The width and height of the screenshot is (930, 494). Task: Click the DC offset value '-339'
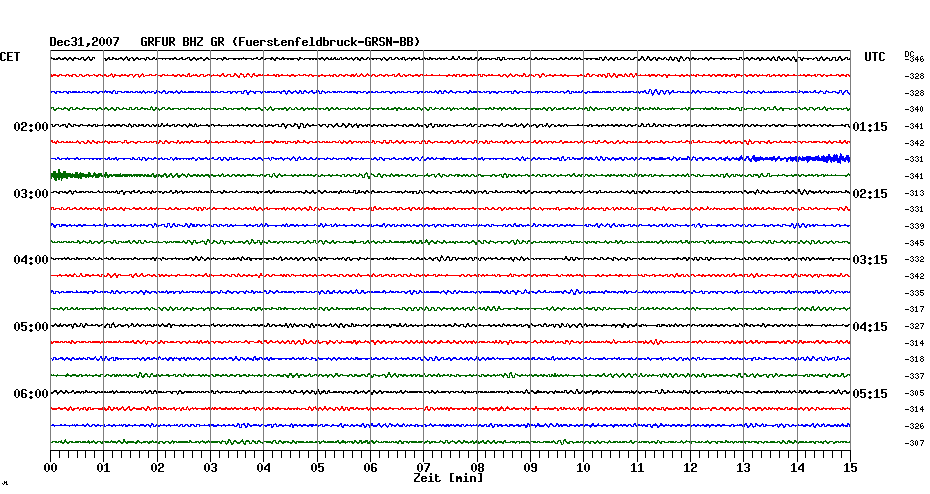[x=914, y=227]
